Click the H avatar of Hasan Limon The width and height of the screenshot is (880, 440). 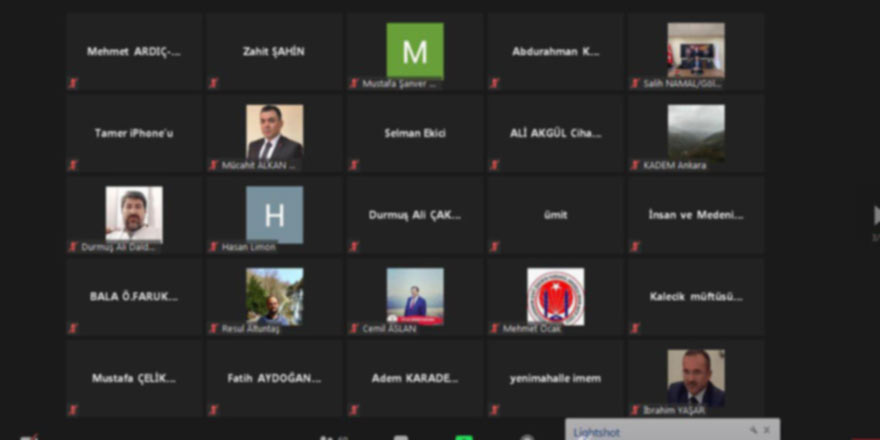275,214
